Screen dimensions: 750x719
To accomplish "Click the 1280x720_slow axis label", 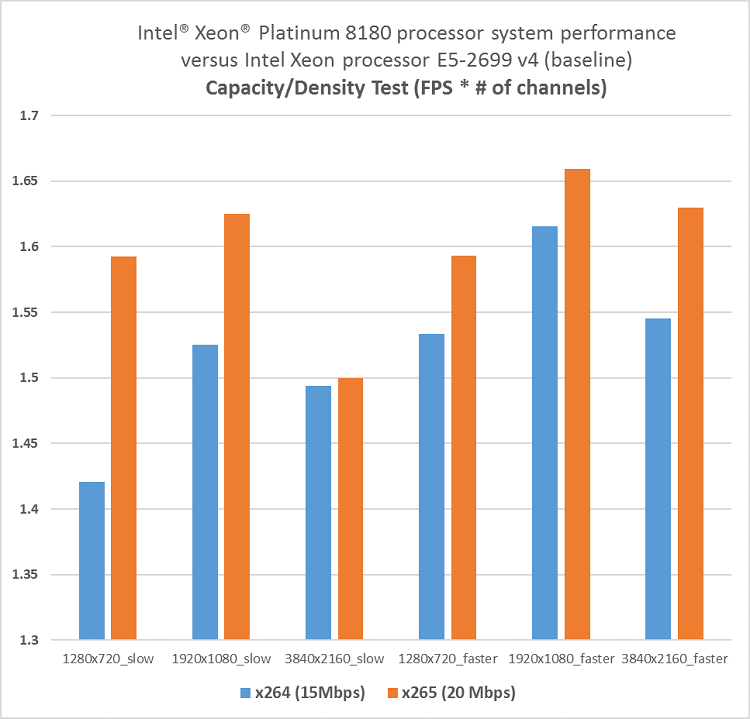I will (x=108, y=659).
